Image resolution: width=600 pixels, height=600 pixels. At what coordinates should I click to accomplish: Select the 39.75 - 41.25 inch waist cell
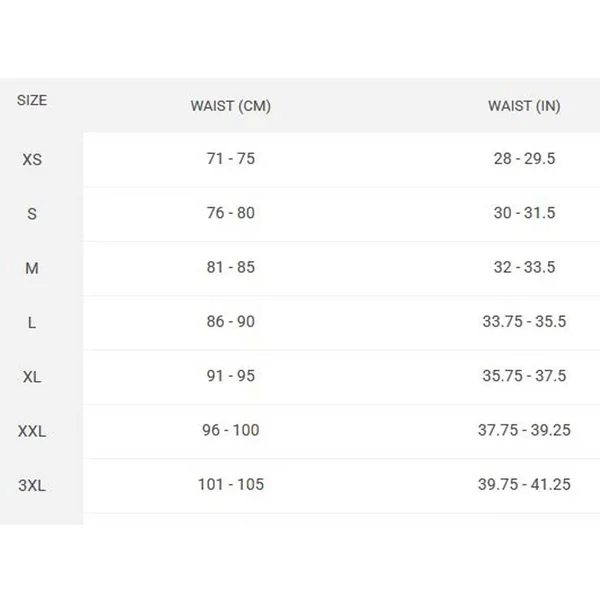pos(524,484)
